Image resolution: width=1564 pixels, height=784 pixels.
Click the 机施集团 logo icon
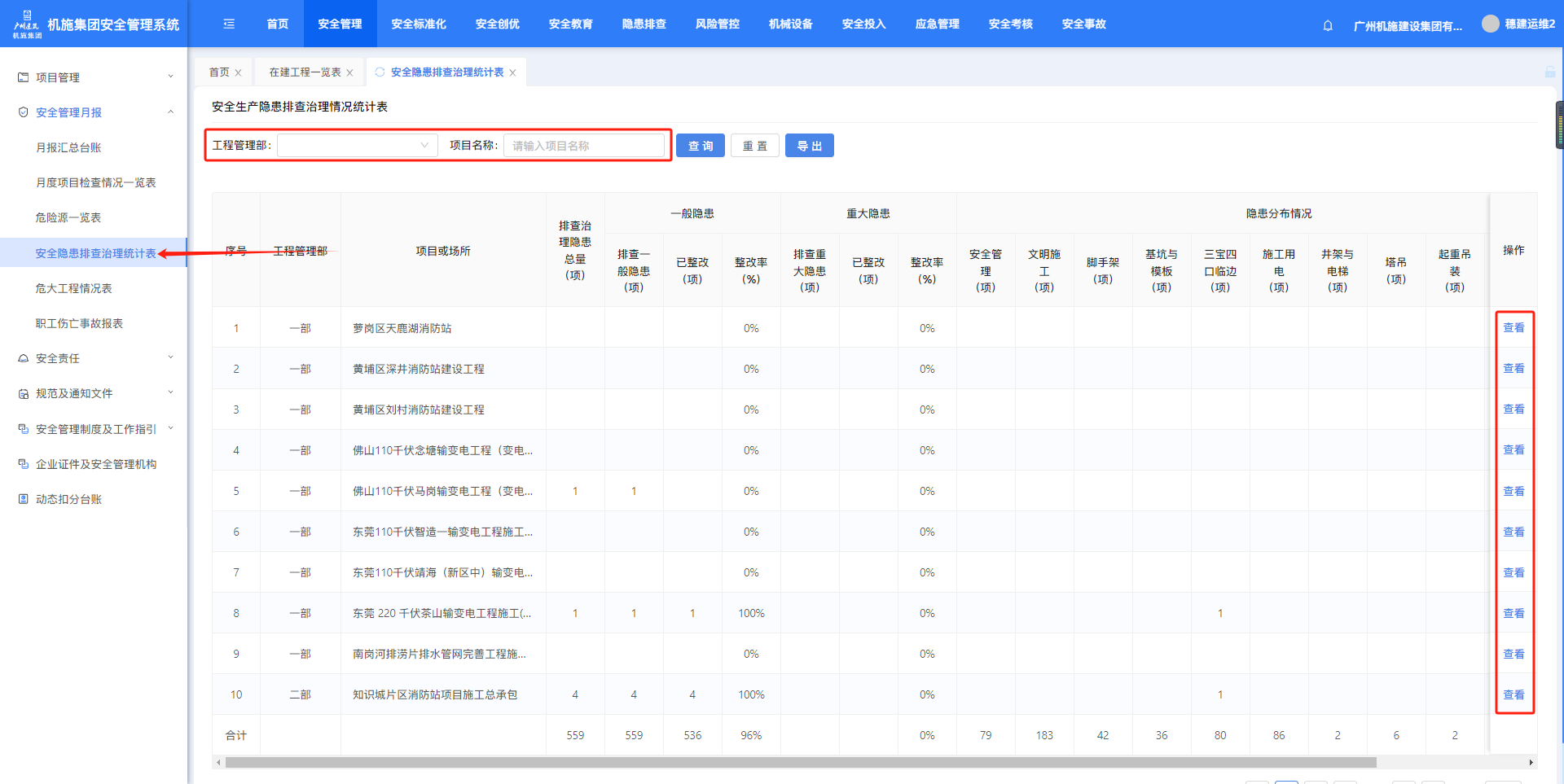27,24
